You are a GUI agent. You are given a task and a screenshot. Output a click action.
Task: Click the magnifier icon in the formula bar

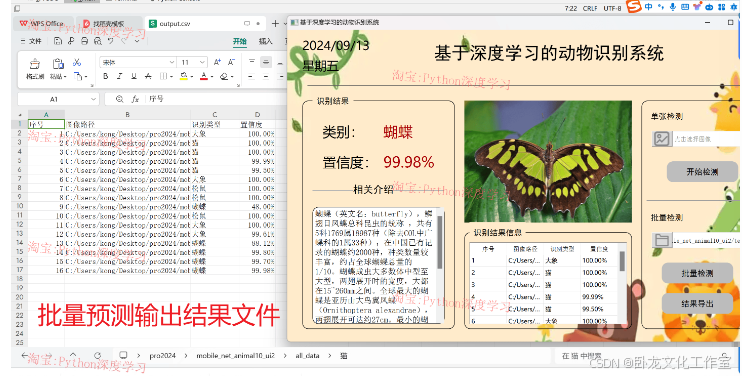point(119,99)
